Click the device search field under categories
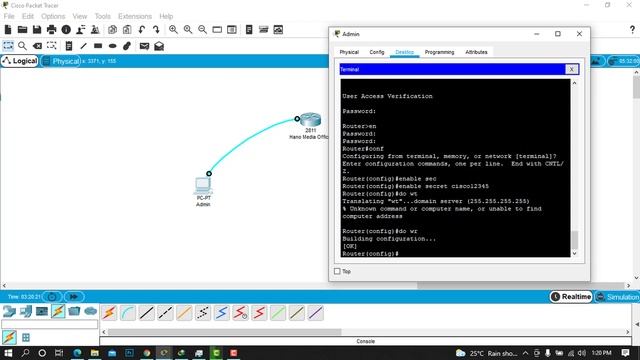 (x=49, y=324)
